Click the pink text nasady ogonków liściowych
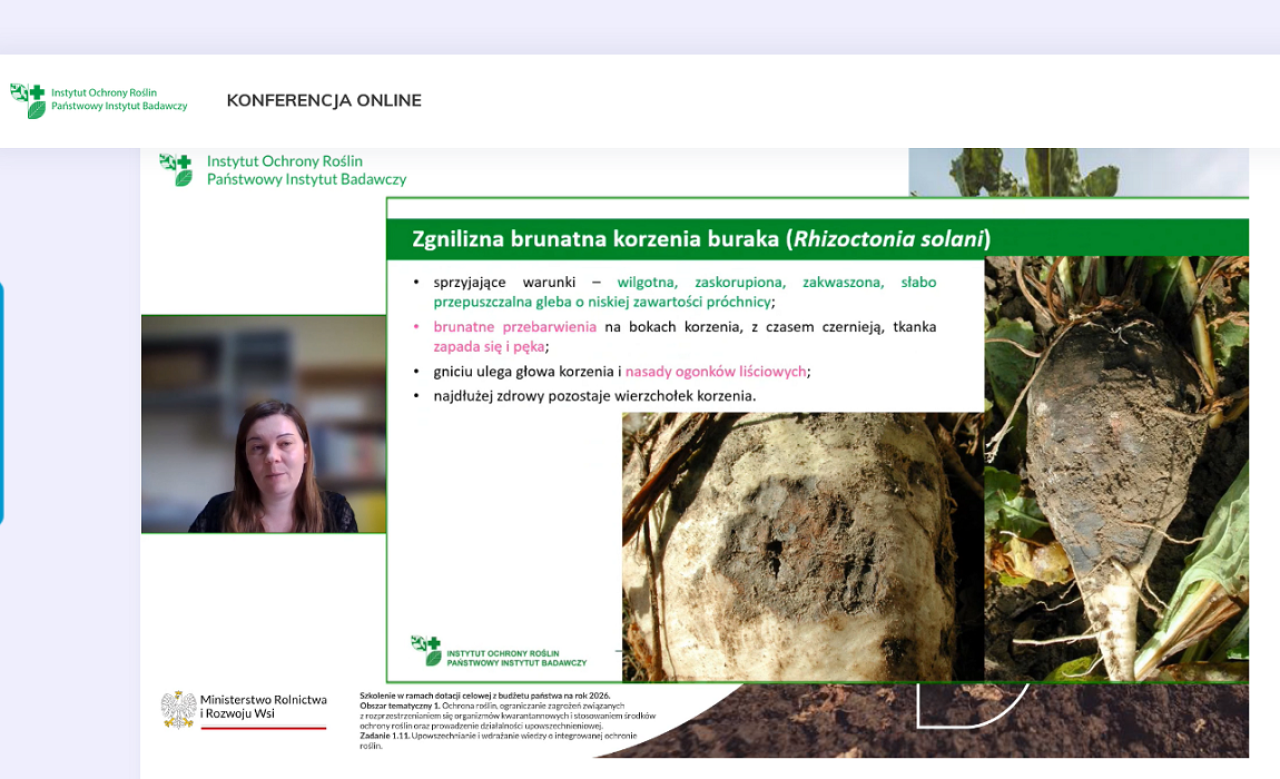 point(716,371)
